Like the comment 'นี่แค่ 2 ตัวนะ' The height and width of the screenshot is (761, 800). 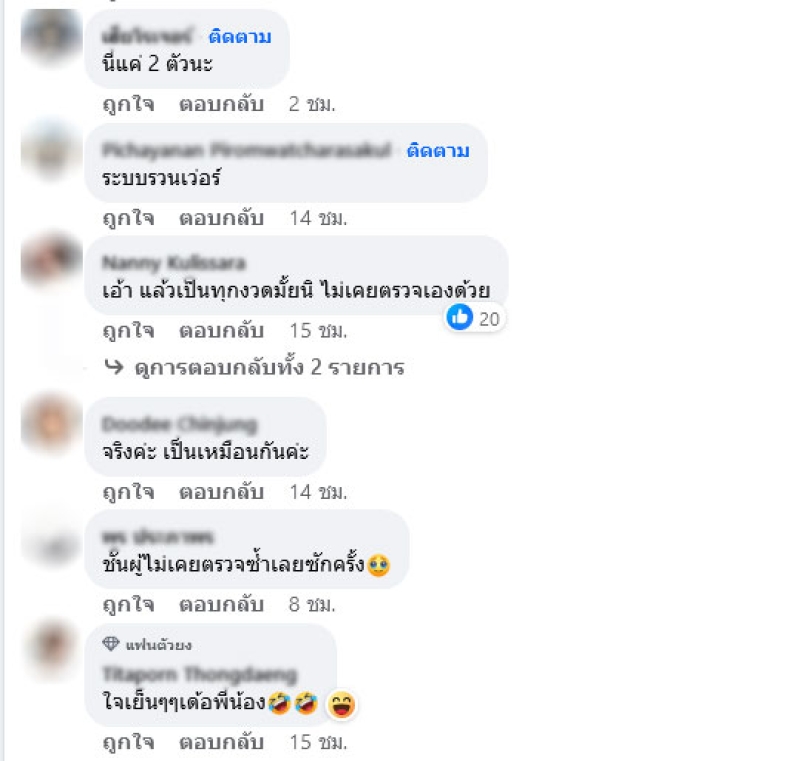point(129,104)
